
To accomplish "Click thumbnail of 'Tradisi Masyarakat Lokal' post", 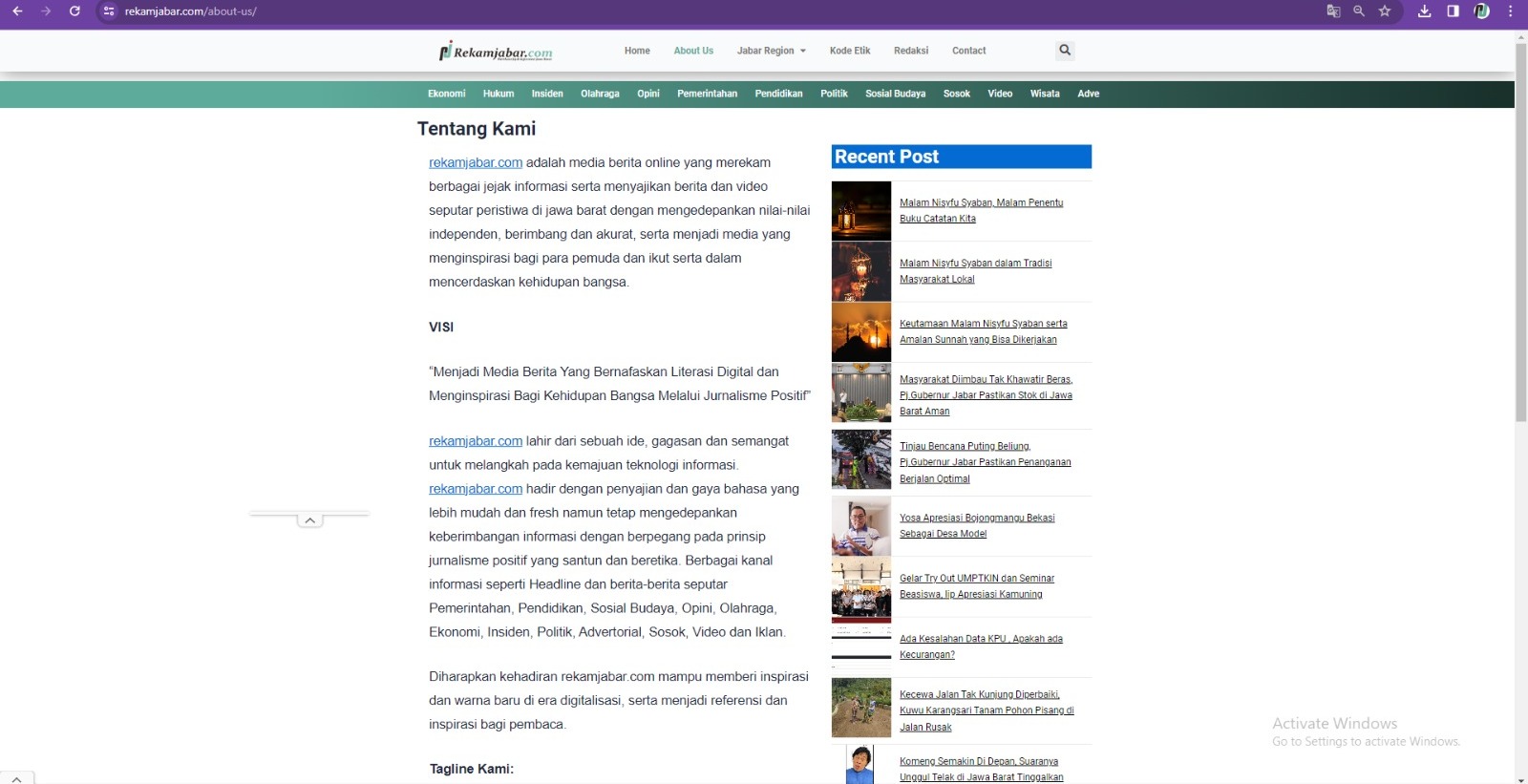I will 860,271.
